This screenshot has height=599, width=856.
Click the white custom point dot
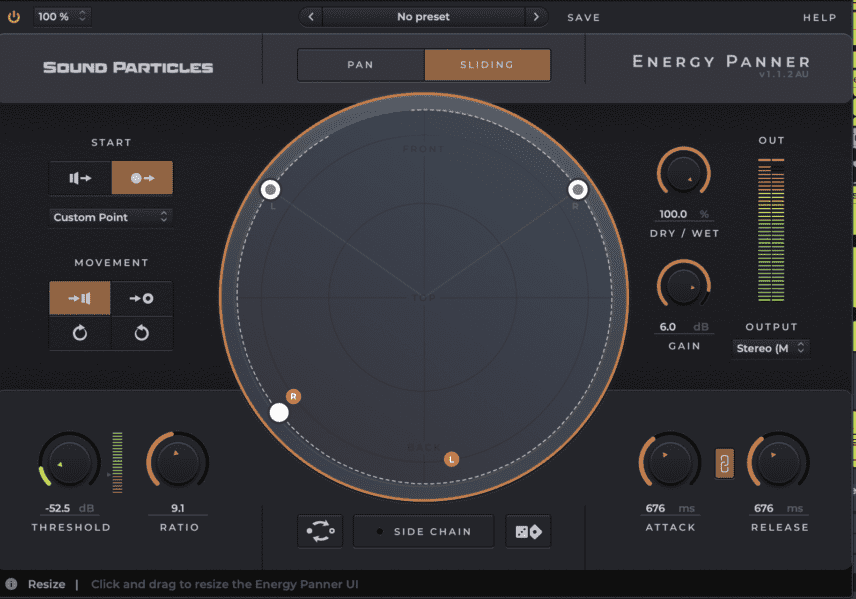pos(279,413)
